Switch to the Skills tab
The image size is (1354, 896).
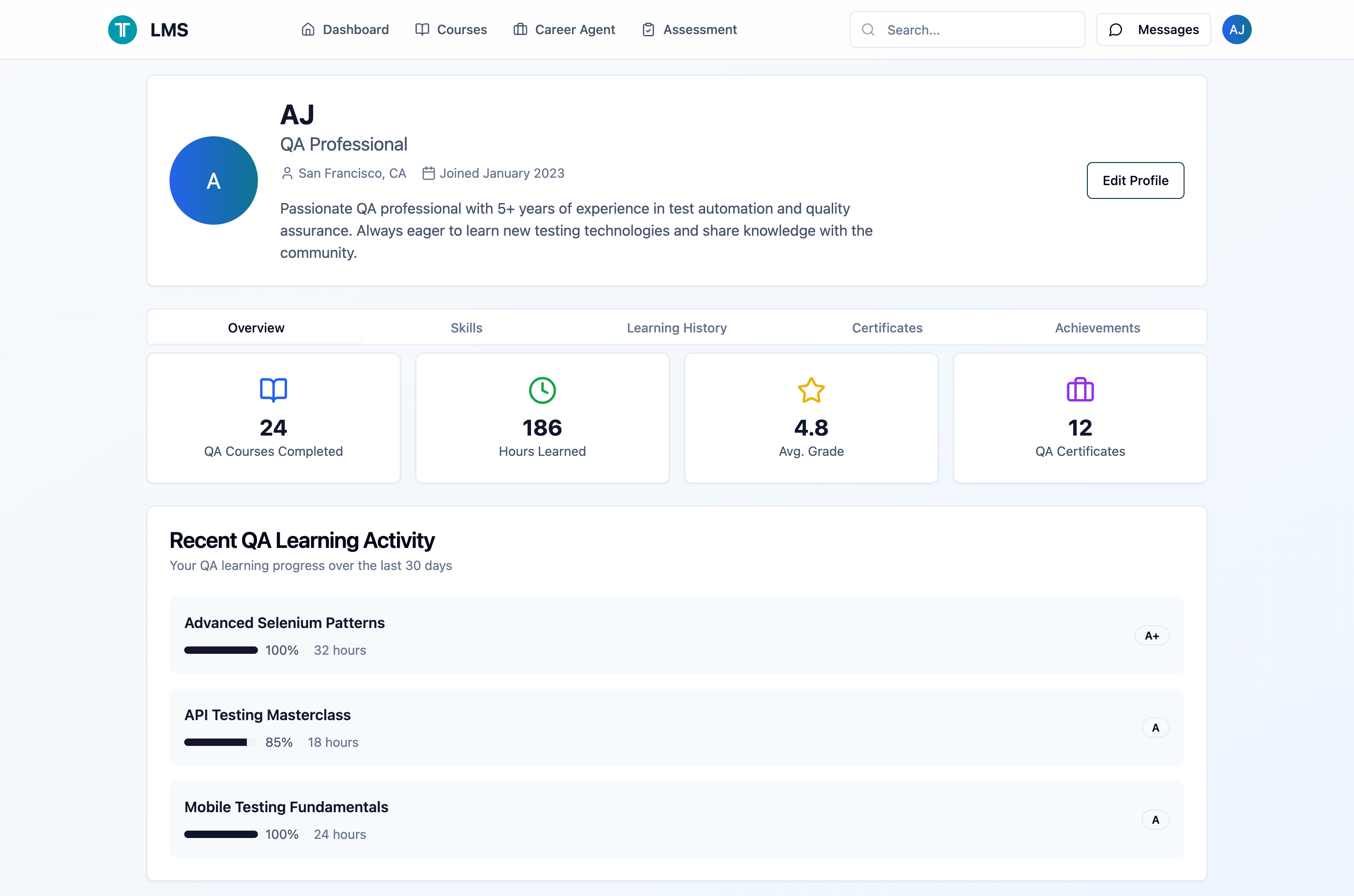[x=467, y=327]
